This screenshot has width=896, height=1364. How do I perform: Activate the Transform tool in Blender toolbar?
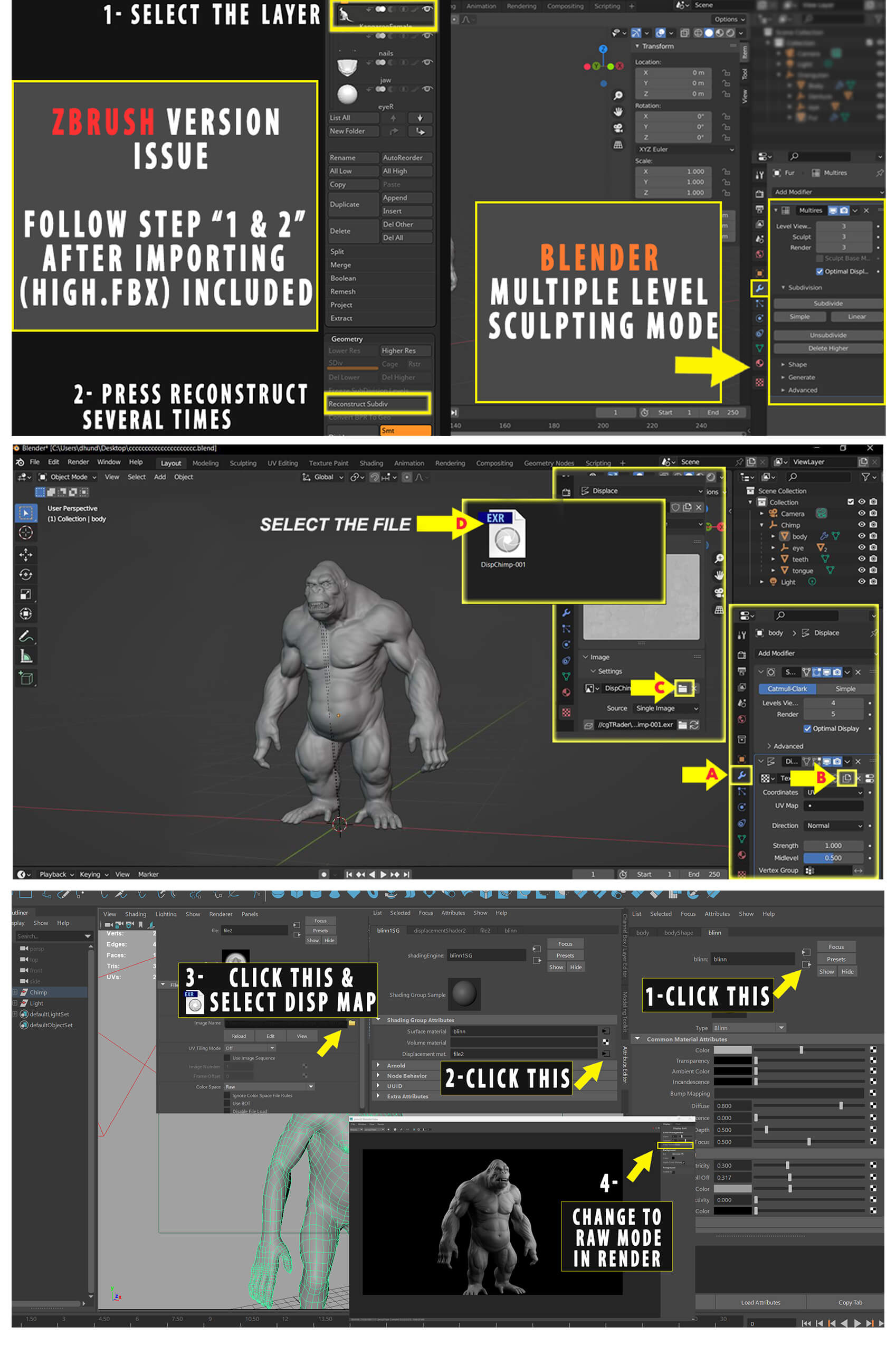26,614
